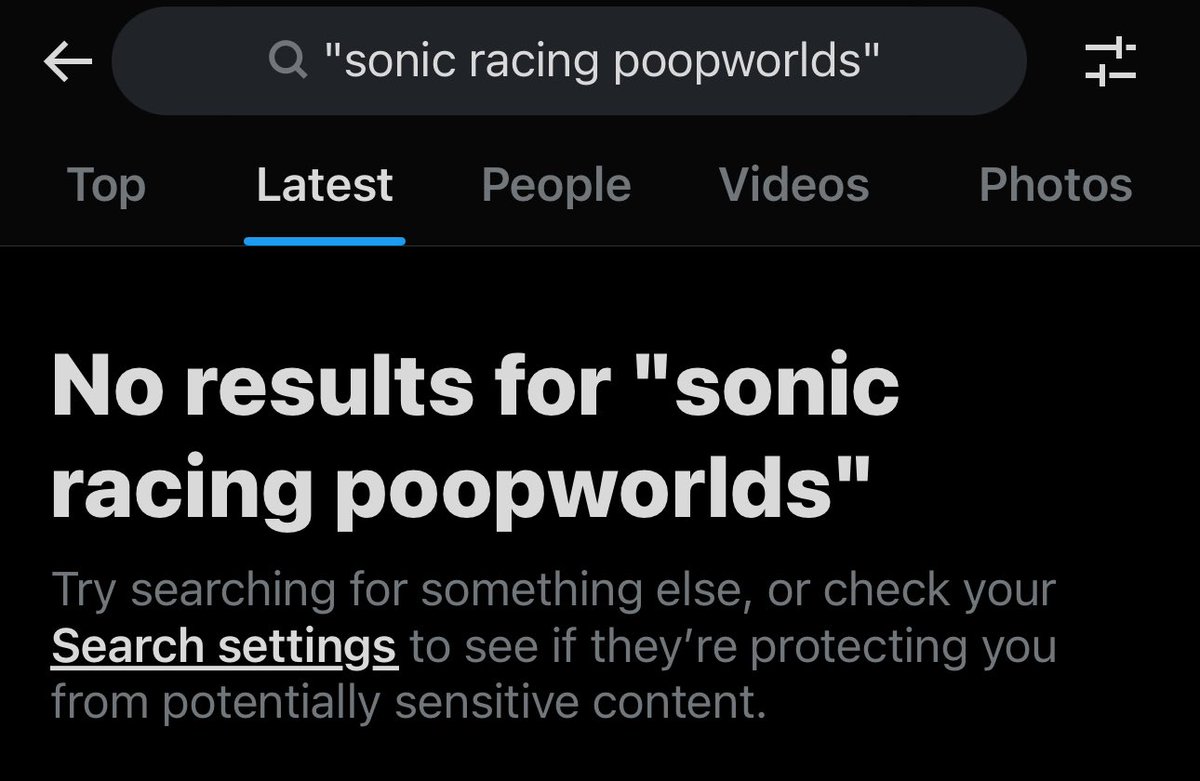Tap the blue underline beneath Latest

pos(324,241)
